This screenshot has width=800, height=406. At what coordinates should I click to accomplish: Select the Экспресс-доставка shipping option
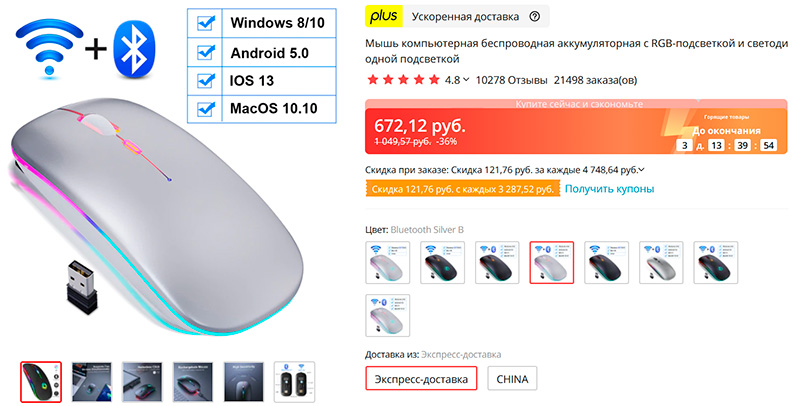421,378
